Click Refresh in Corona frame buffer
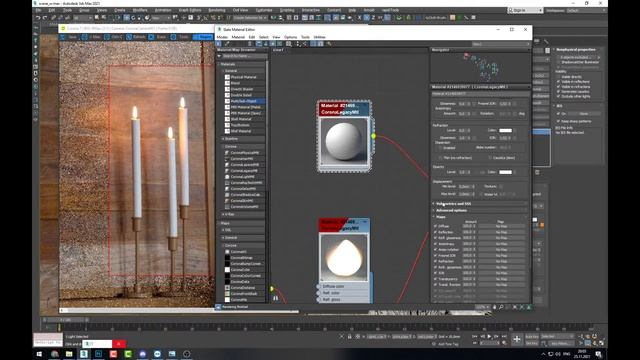 (x=136, y=37)
